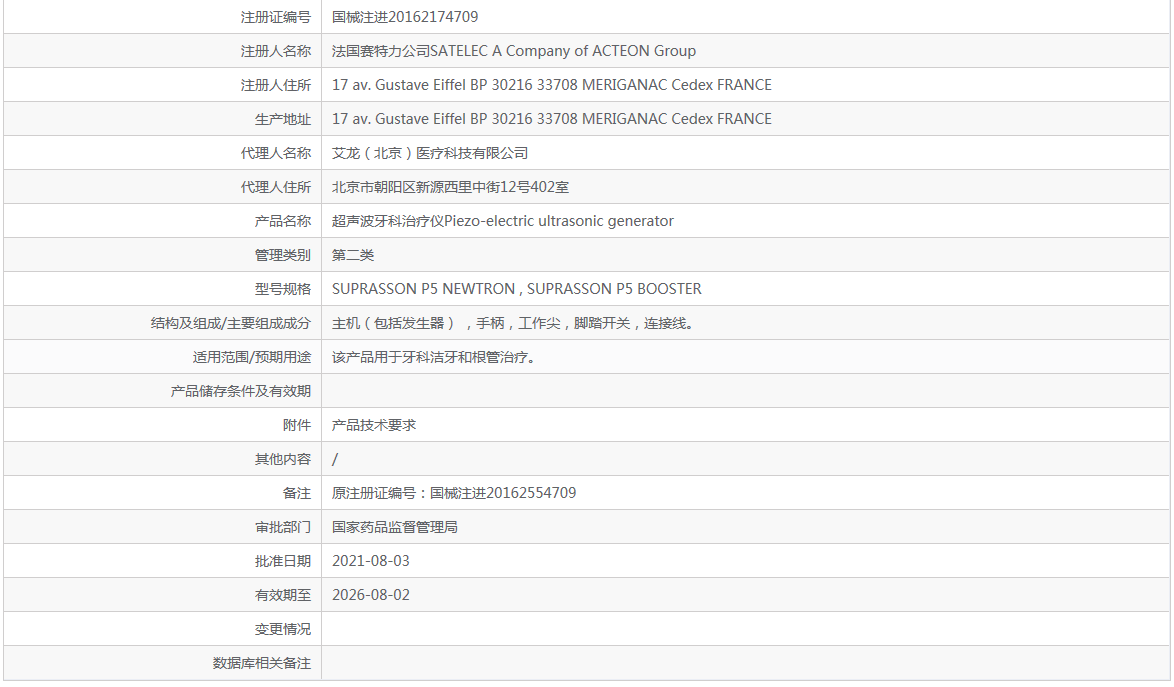Click expiry date 2026-08-02

click(x=371, y=595)
